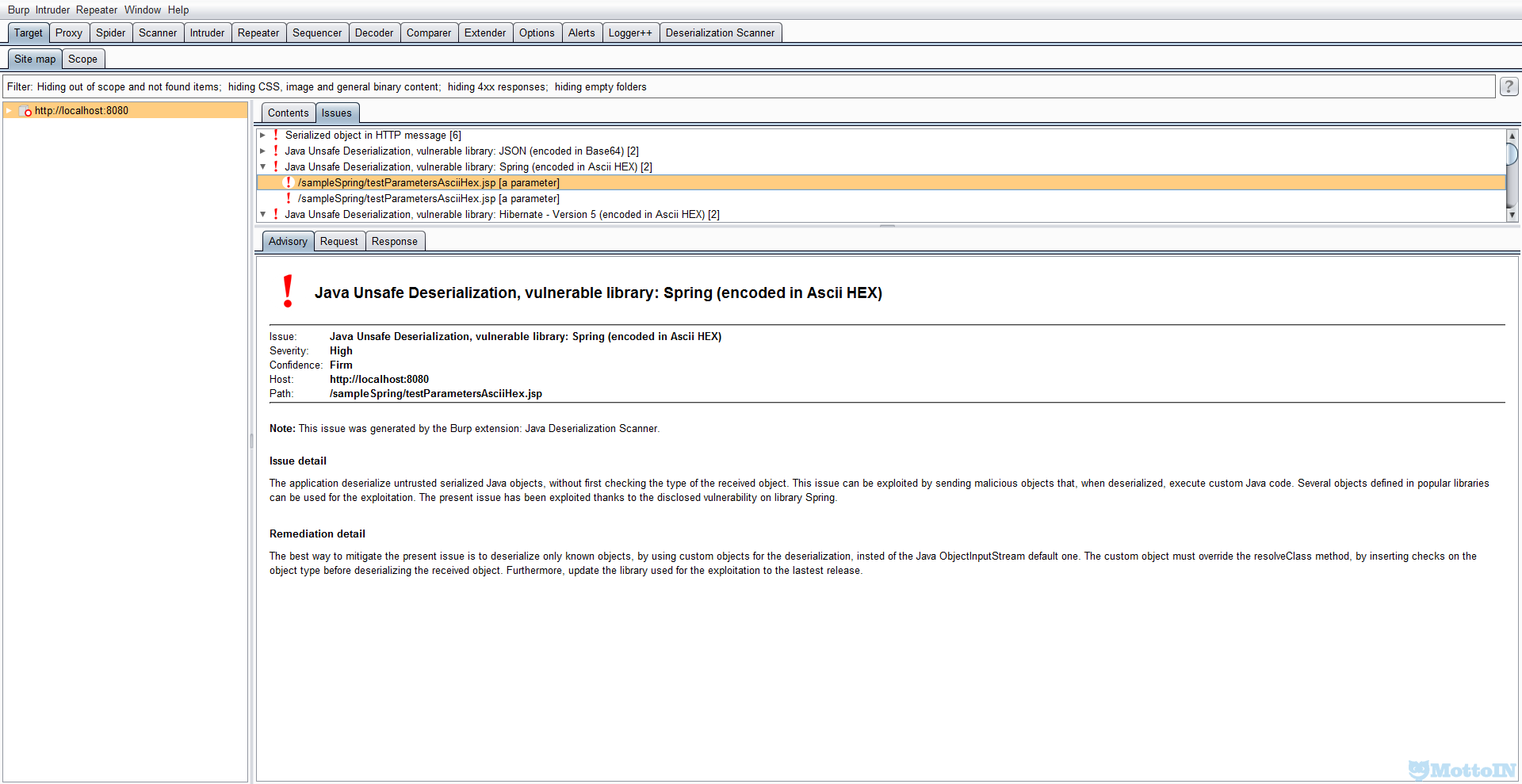This screenshot has height=784, width=1522.
Task: Click severity icon of second sampleSpring row
Action: click(289, 198)
